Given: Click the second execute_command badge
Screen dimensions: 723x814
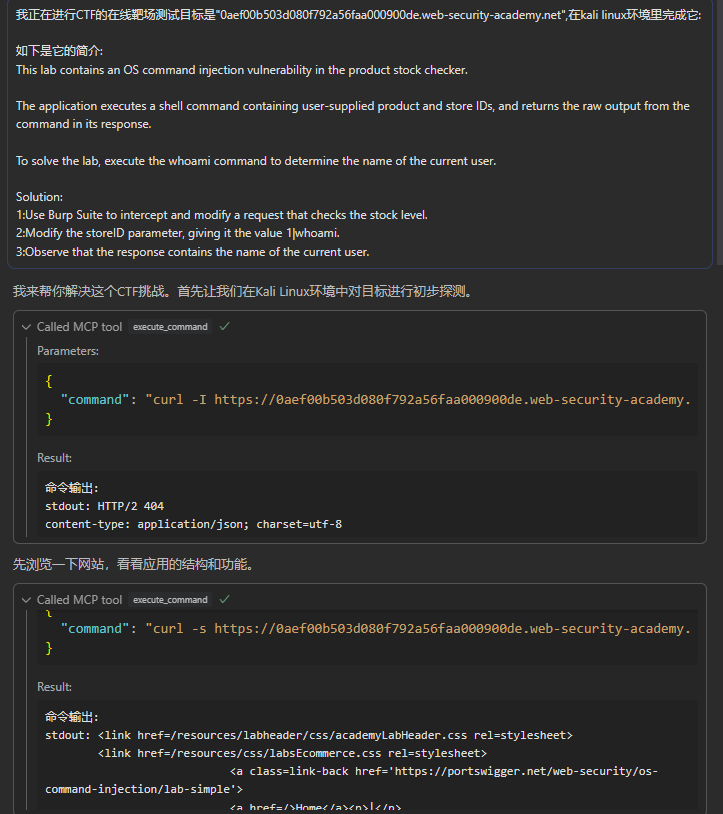Looking at the screenshot, I should [x=170, y=600].
